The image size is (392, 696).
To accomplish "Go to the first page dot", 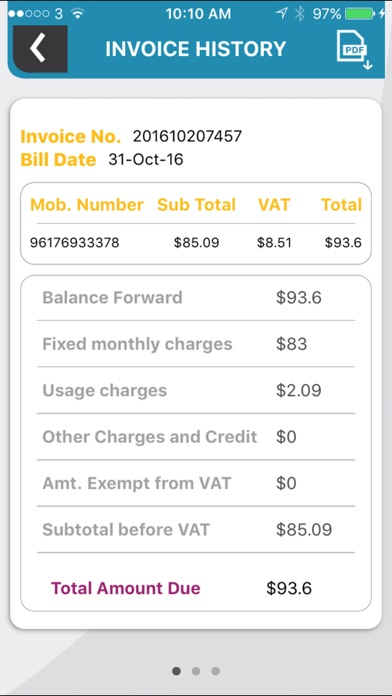I will (x=176, y=671).
